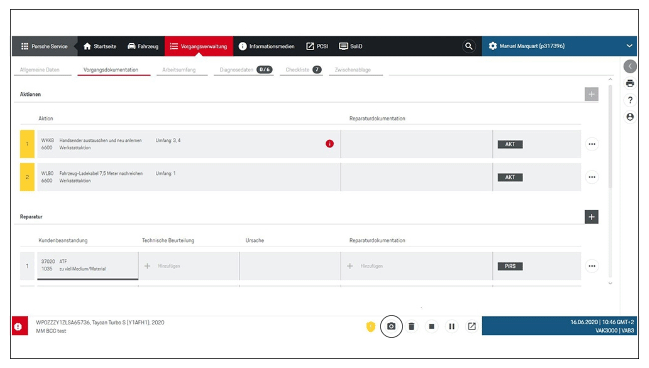Viewport: 649px width, 368px height.
Task: Open more options for WKK8 action
Action: click(x=592, y=144)
